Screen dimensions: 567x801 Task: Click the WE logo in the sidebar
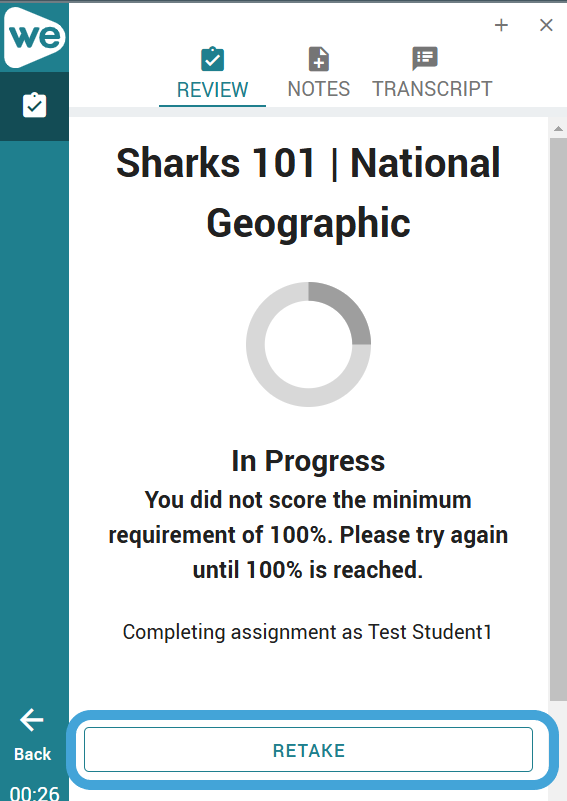[x=35, y=37]
